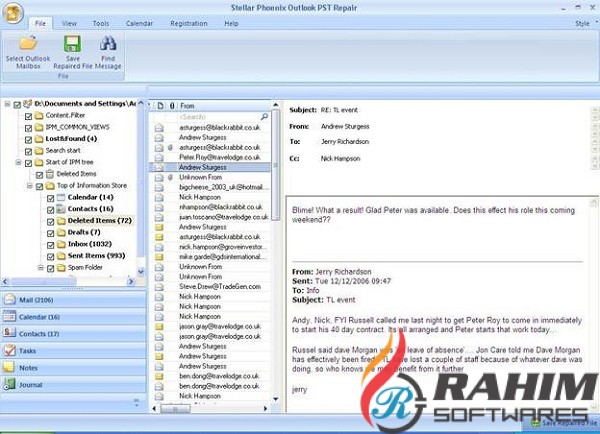Click the From column header

(225, 106)
